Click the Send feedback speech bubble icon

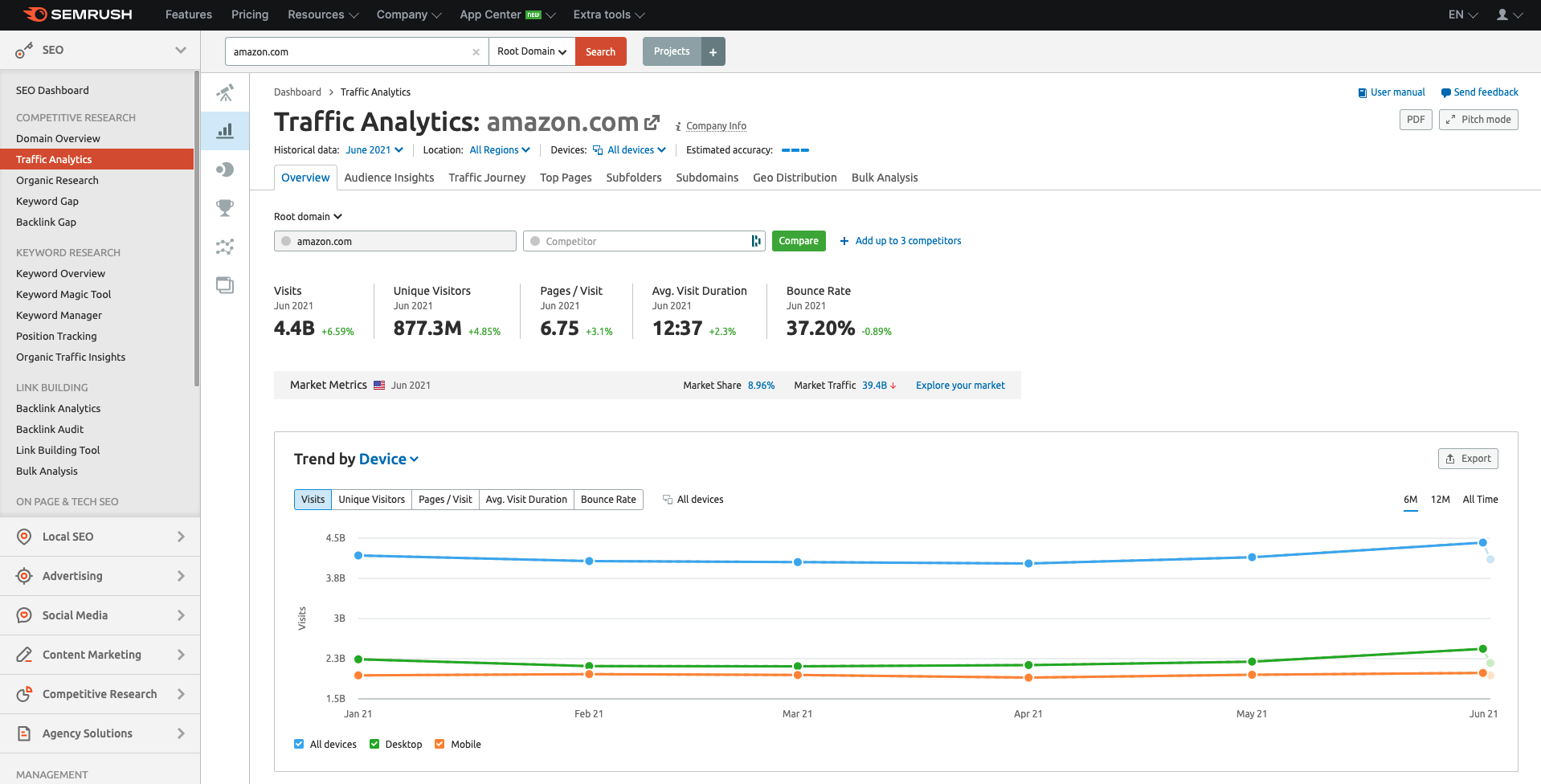pos(1445,92)
